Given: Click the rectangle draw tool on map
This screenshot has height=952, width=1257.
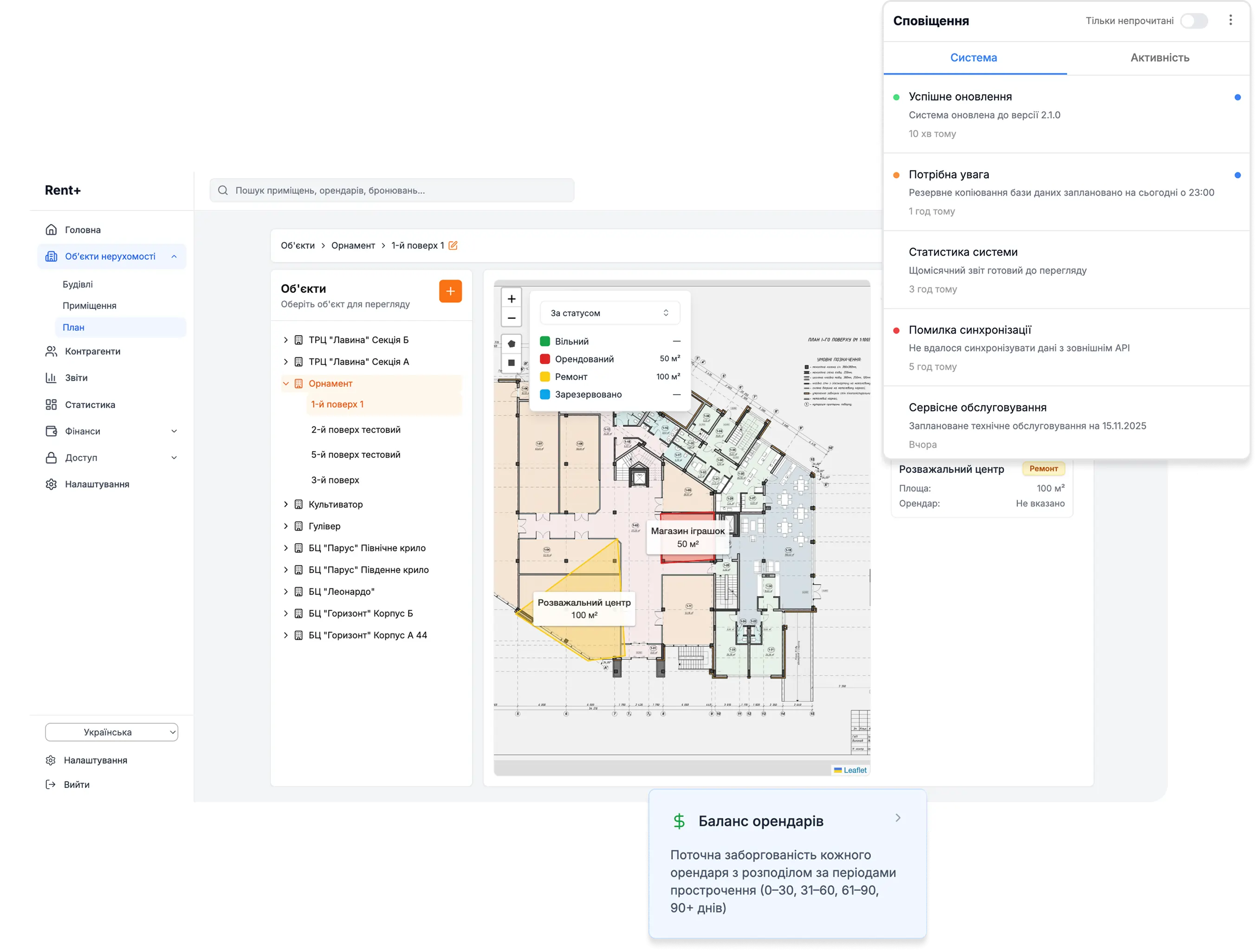Looking at the screenshot, I should click(x=511, y=362).
